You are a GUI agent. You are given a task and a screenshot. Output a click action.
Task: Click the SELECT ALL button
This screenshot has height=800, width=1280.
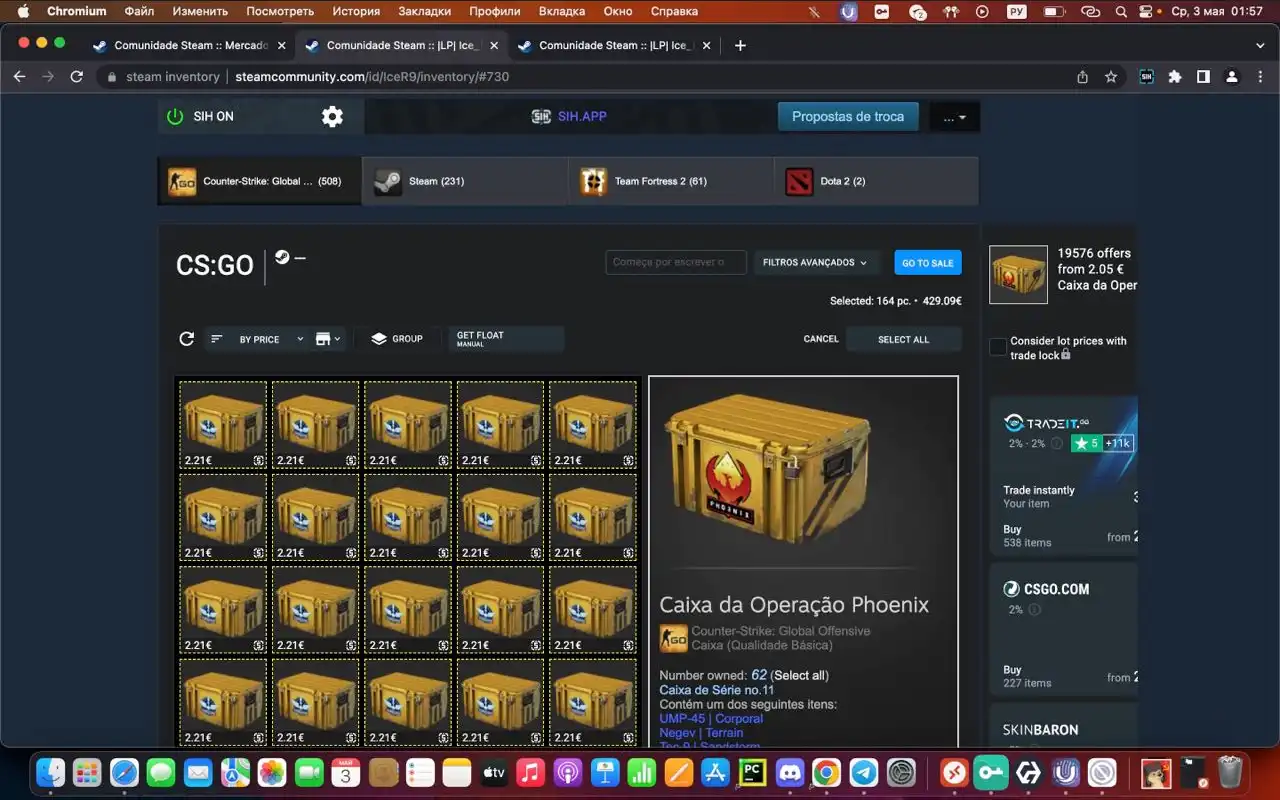904,339
